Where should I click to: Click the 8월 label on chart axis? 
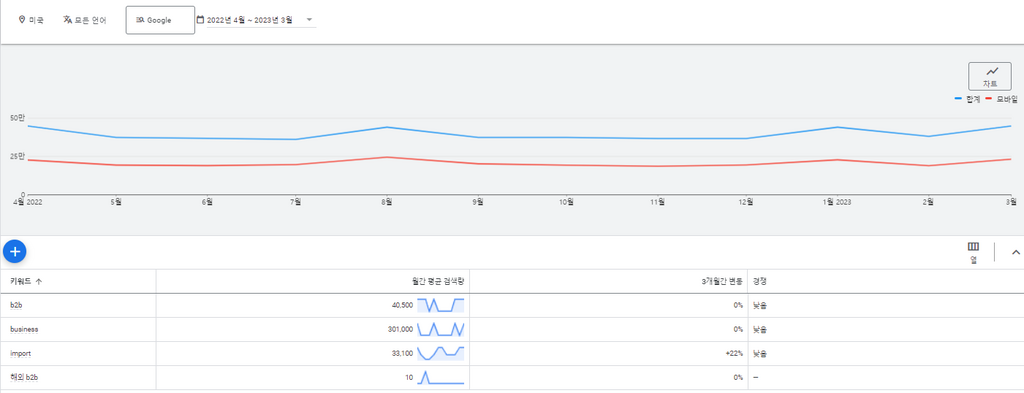[x=386, y=202]
